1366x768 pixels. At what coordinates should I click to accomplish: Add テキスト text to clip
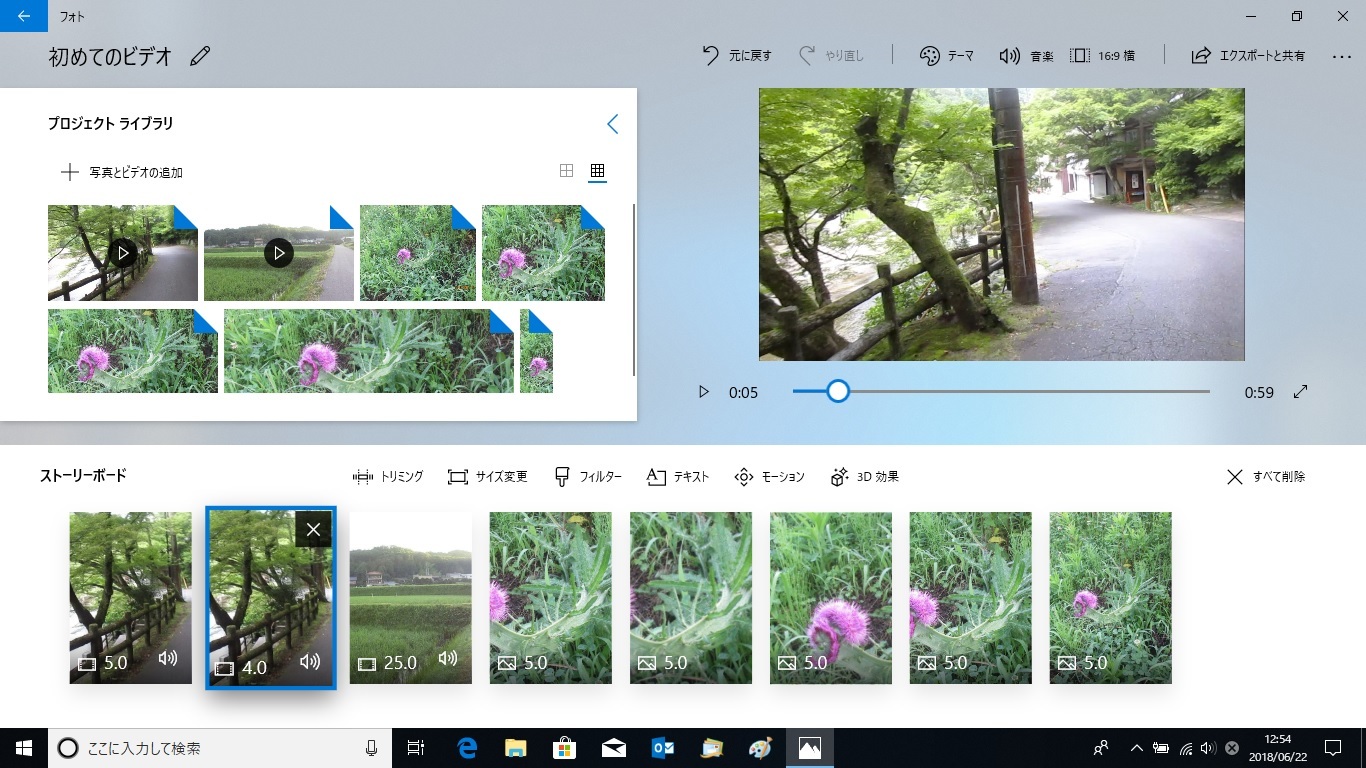click(678, 477)
